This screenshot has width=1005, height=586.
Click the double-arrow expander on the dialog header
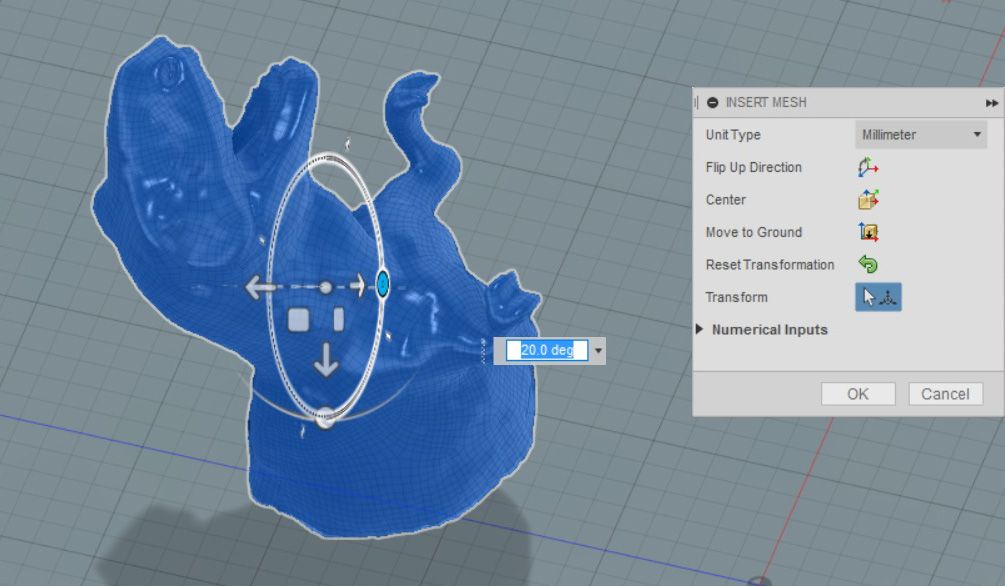[990, 102]
